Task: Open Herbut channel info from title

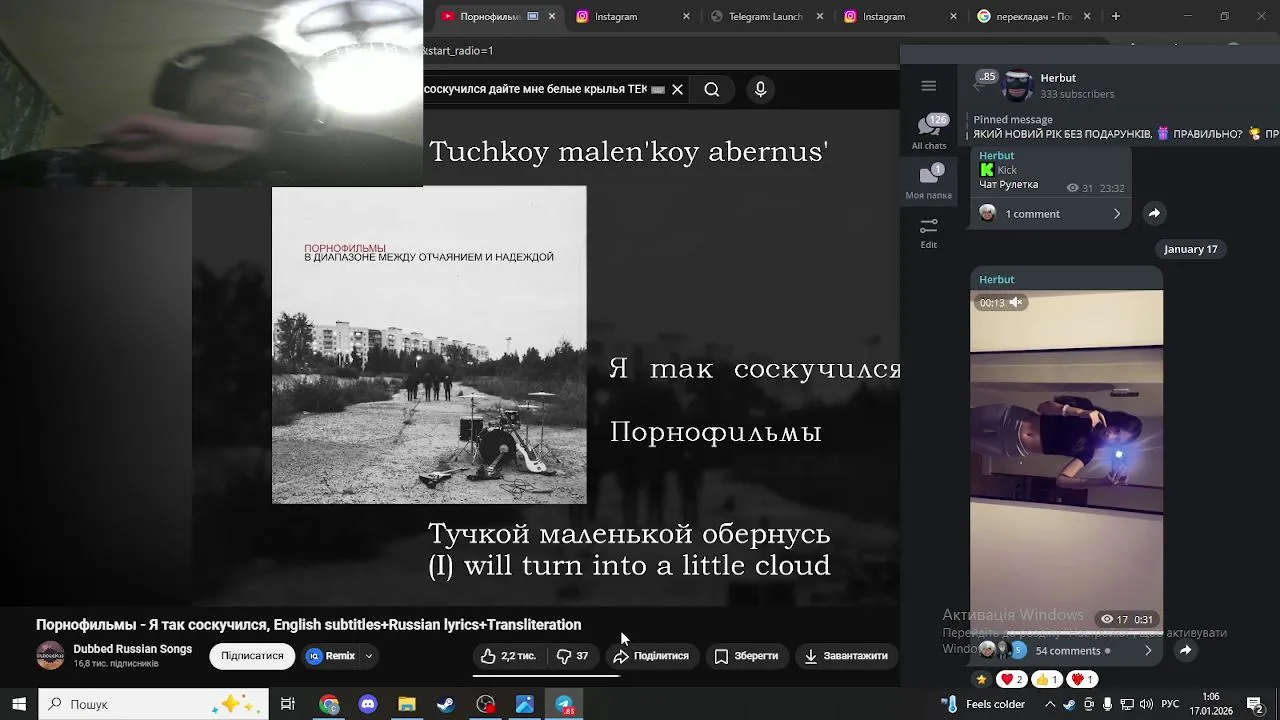Action: [1058, 78]
